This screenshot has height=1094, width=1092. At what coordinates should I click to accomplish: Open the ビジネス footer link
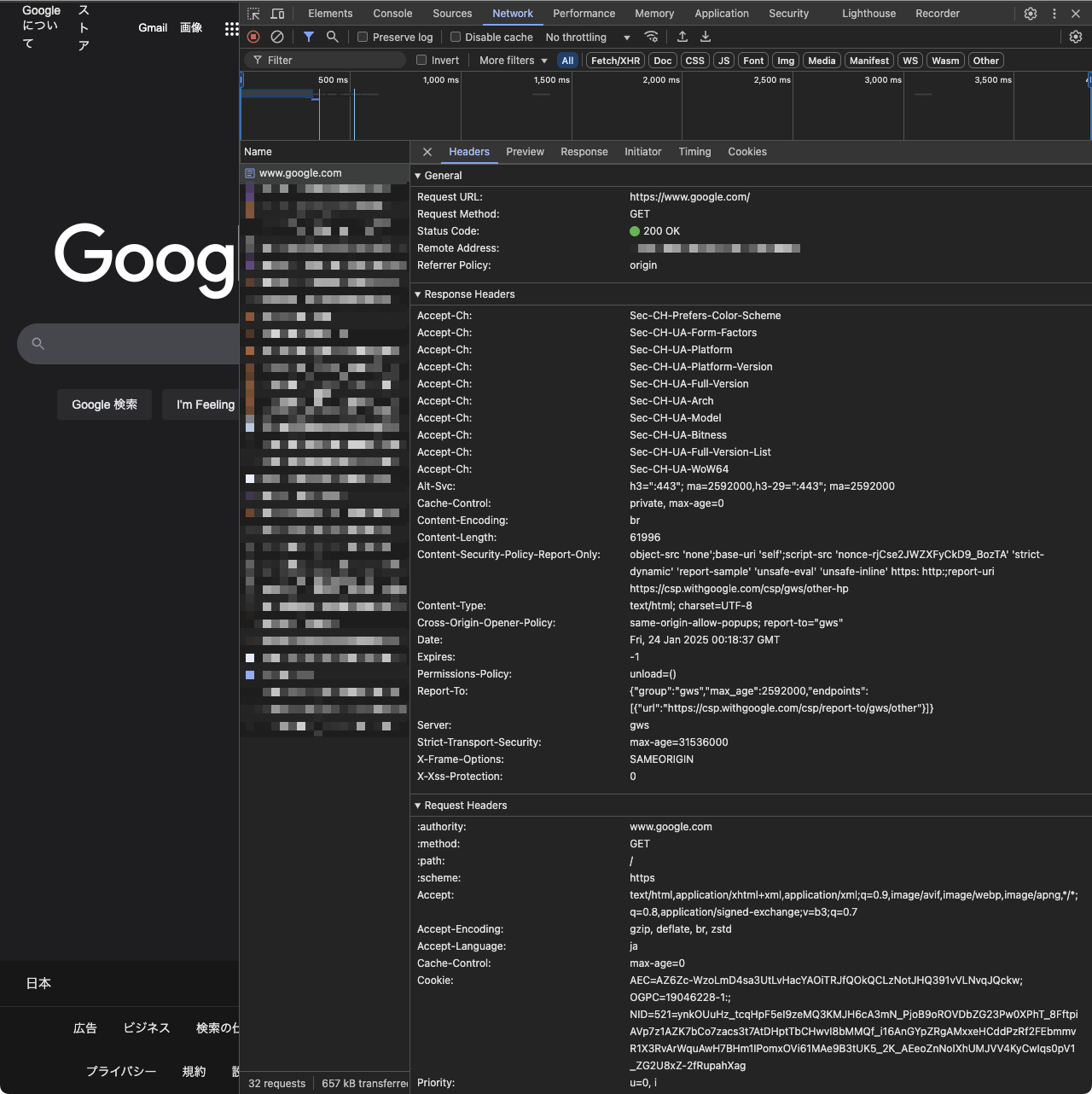[147, 1028]
